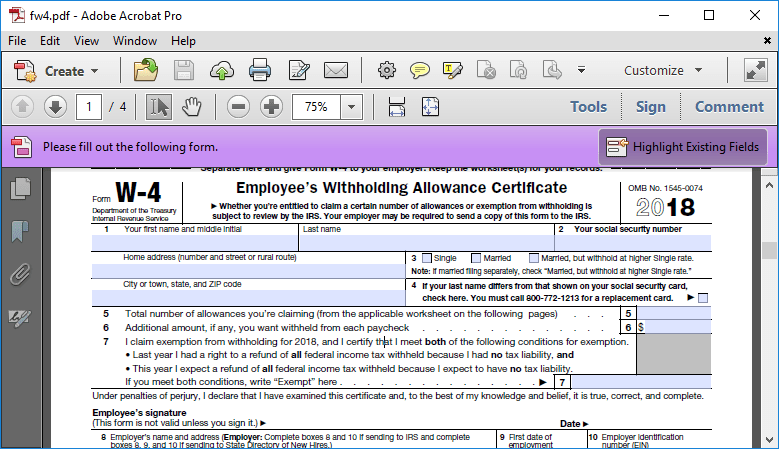Open the page thumbnails panel
Image resolution: width=779 pixels, height=449 pixels.
point(20,189)
